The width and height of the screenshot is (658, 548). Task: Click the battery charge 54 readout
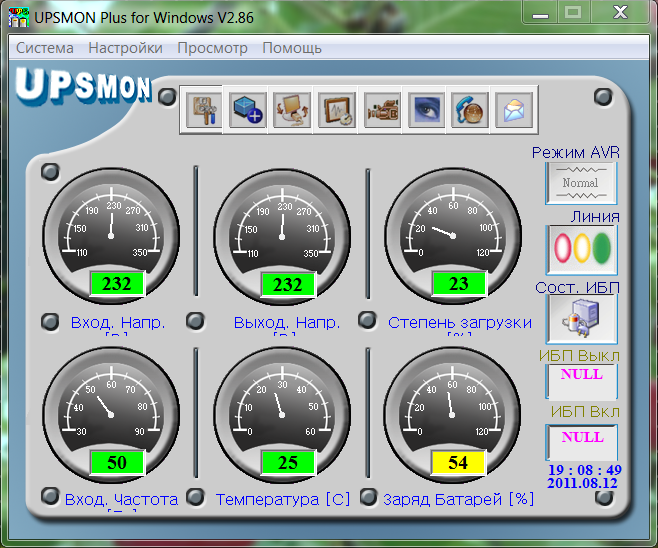[x=458, y=463]
